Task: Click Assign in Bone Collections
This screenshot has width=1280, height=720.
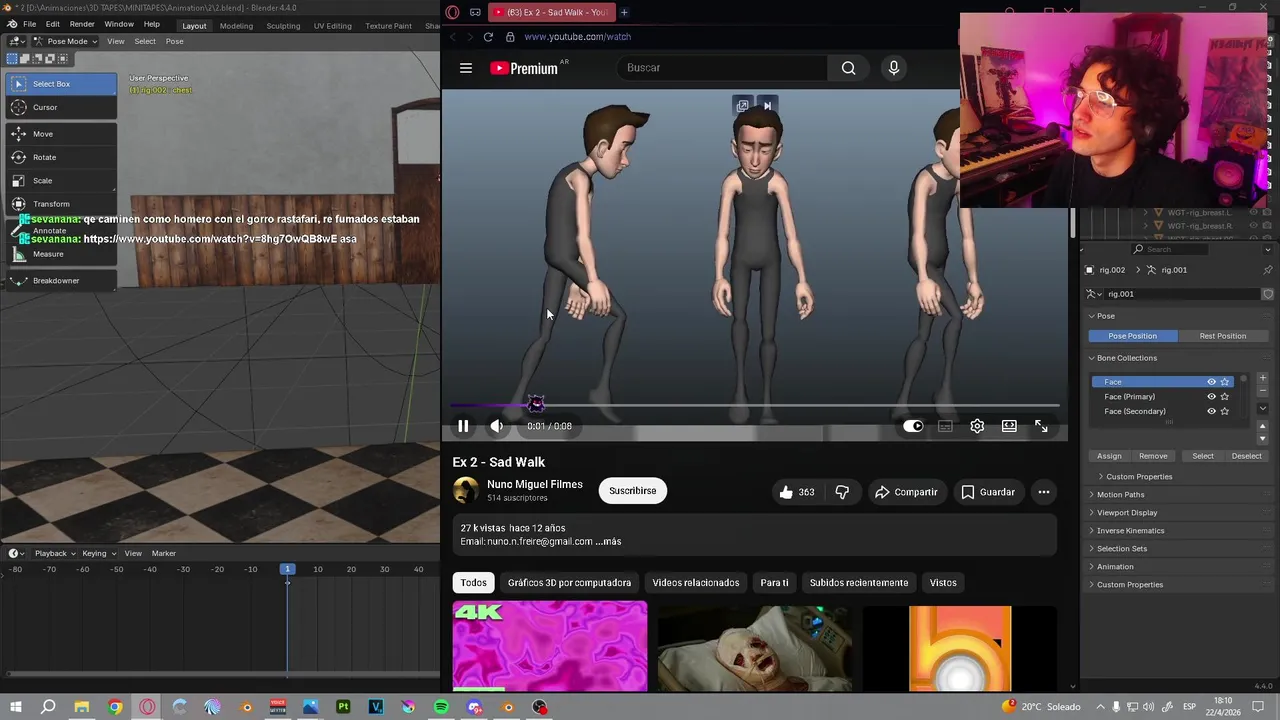Action: pyautogui.click(x=1109, y=456)
